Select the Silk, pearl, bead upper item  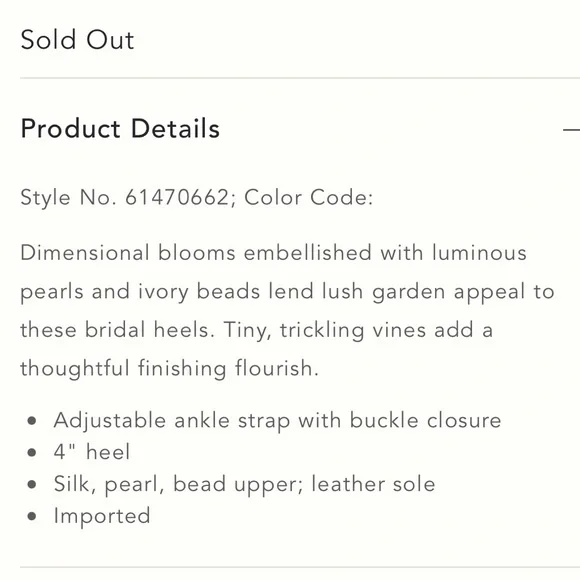tap(245, 485)
